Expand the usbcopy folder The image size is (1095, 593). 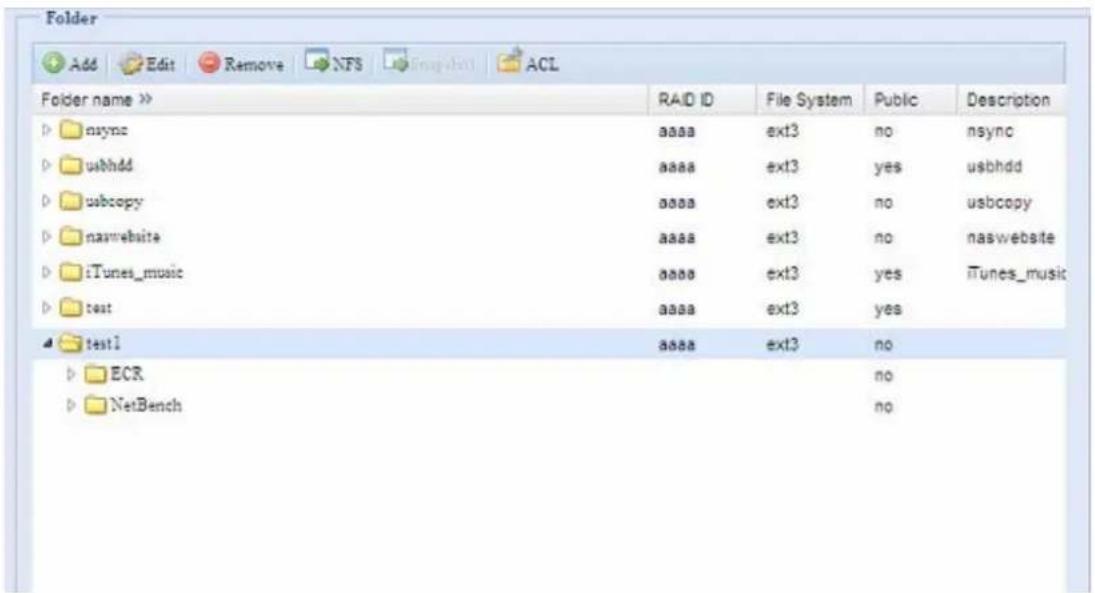[46, 201]
